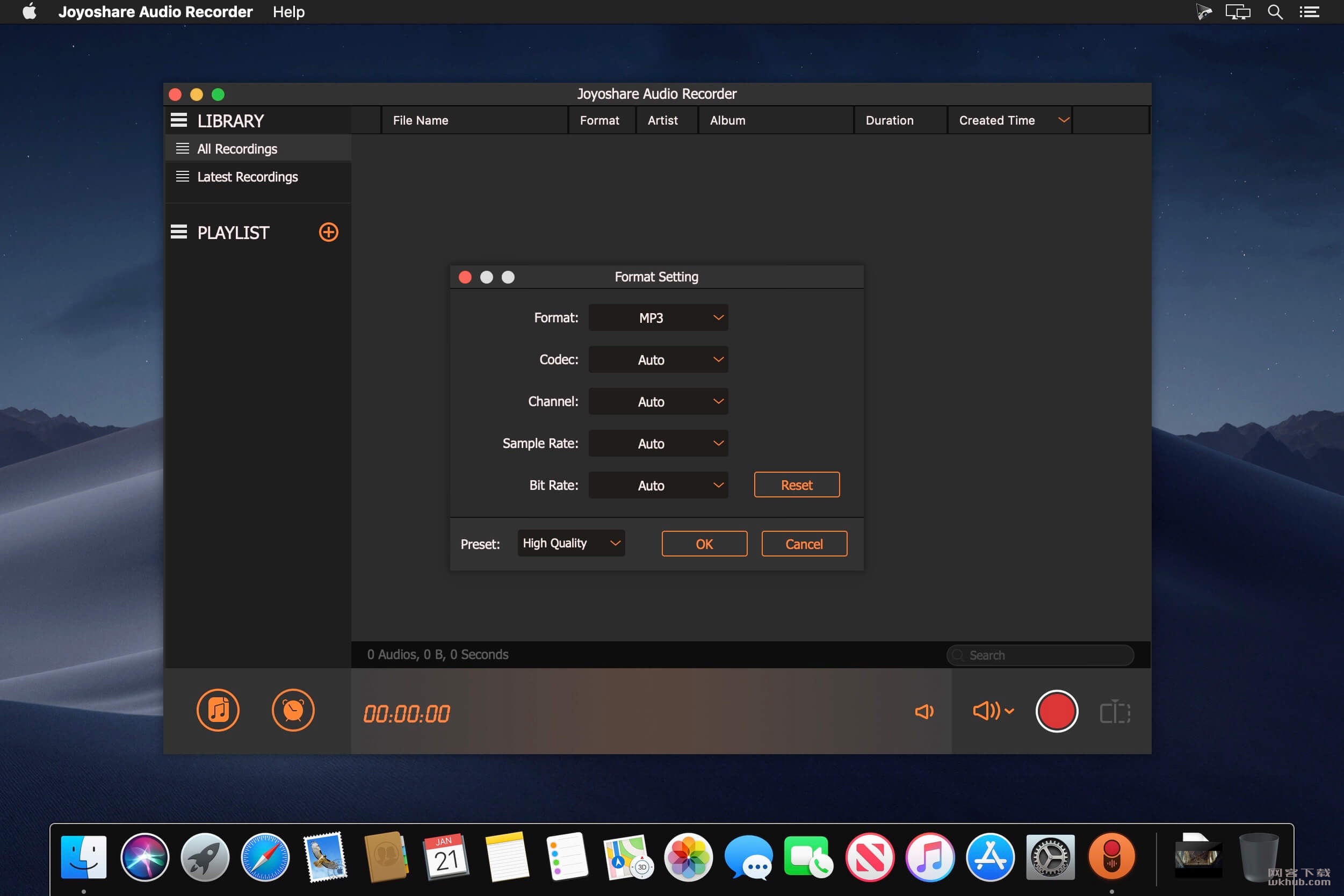Click the 00:00:00 recording timer

[x=406, y=714]
